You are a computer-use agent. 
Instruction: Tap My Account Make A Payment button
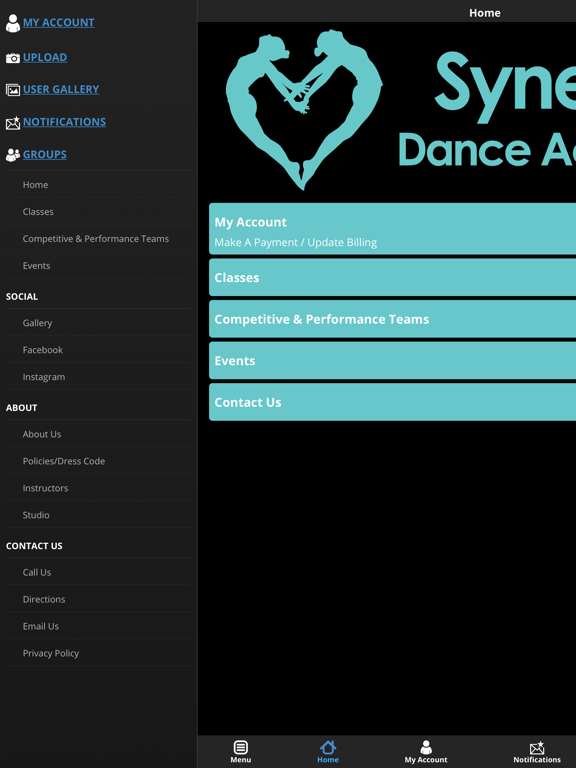392,229
